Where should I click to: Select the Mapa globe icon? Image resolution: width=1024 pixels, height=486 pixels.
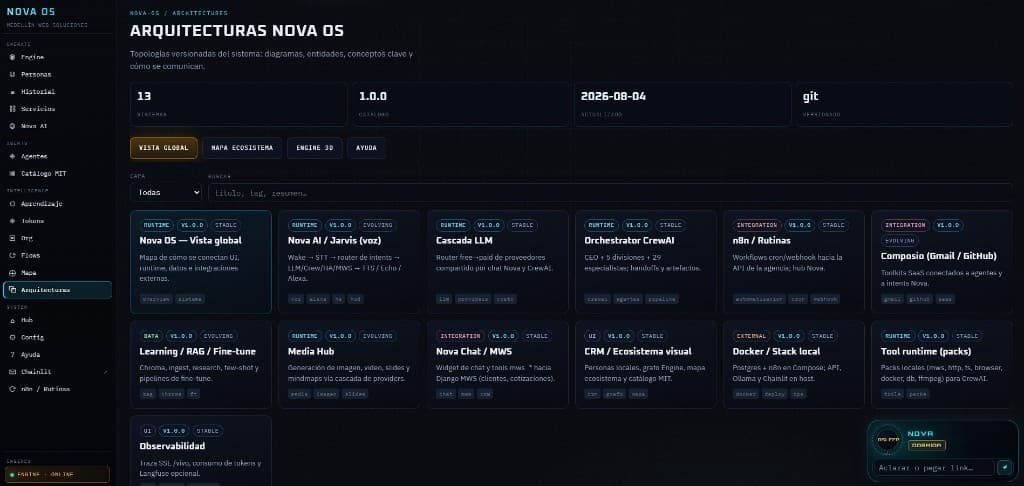click(12, 272)
